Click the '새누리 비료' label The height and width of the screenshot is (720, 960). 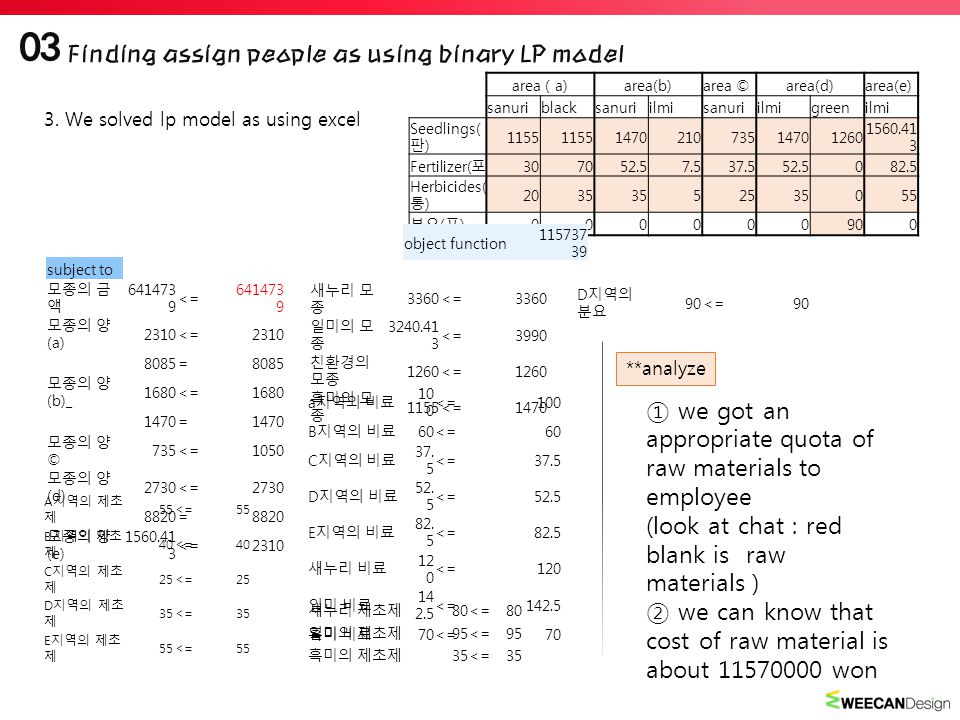347,568
